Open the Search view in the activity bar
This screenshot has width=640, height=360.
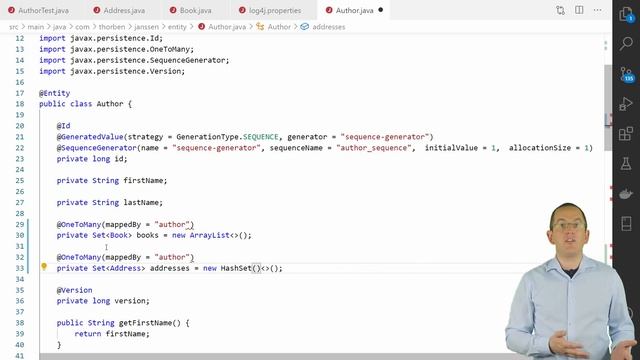click(x=626, y=43)
